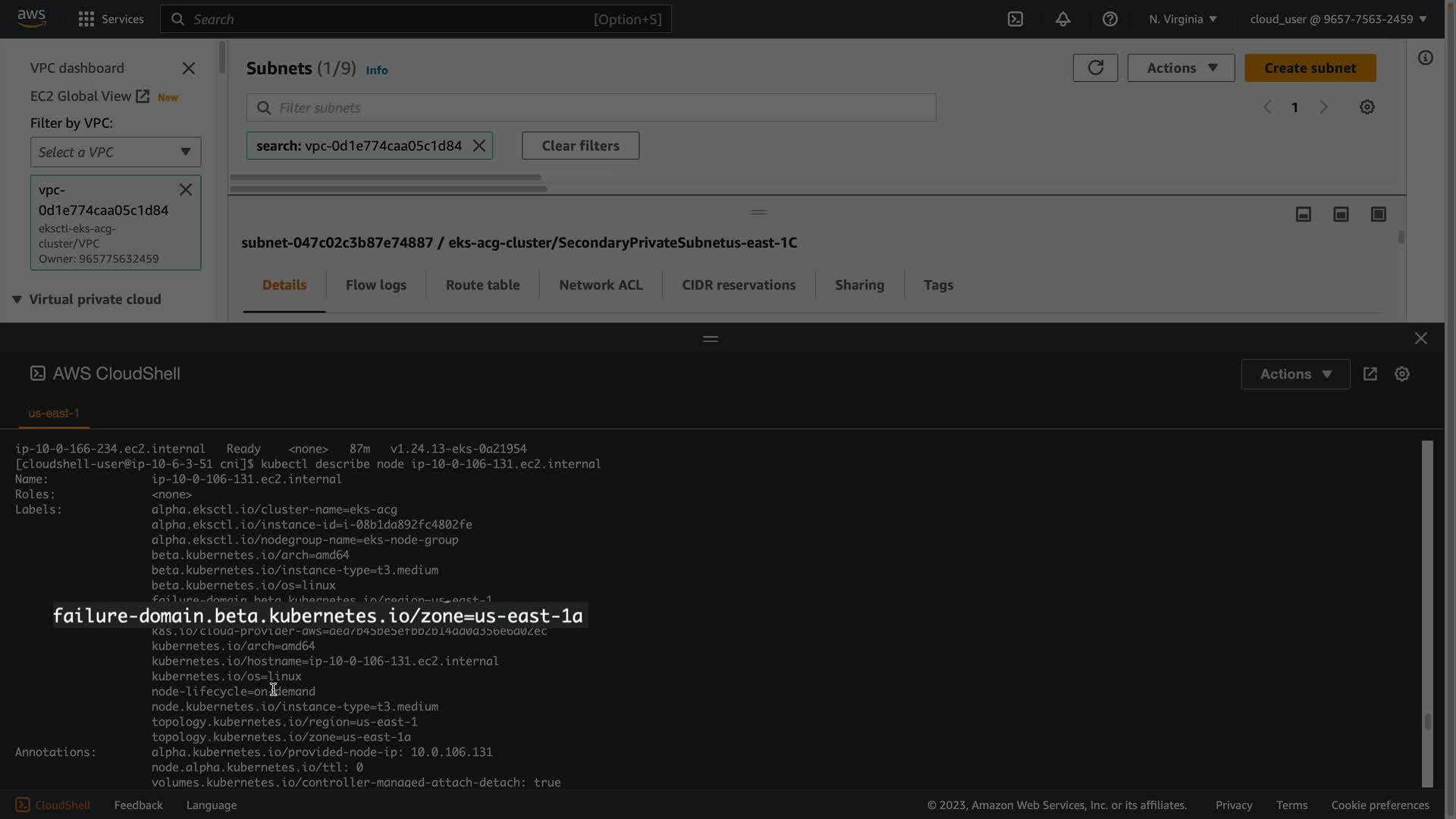Click the Filter subnets search field
1456x819 pixels.
coord(591,108)
